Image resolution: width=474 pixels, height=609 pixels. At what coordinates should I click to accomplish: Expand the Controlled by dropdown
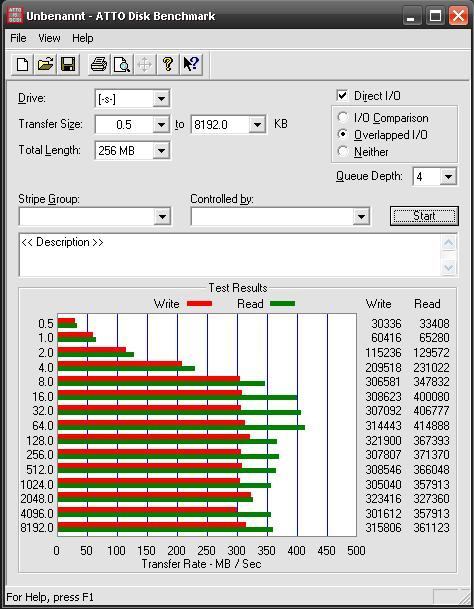point(361,216)
